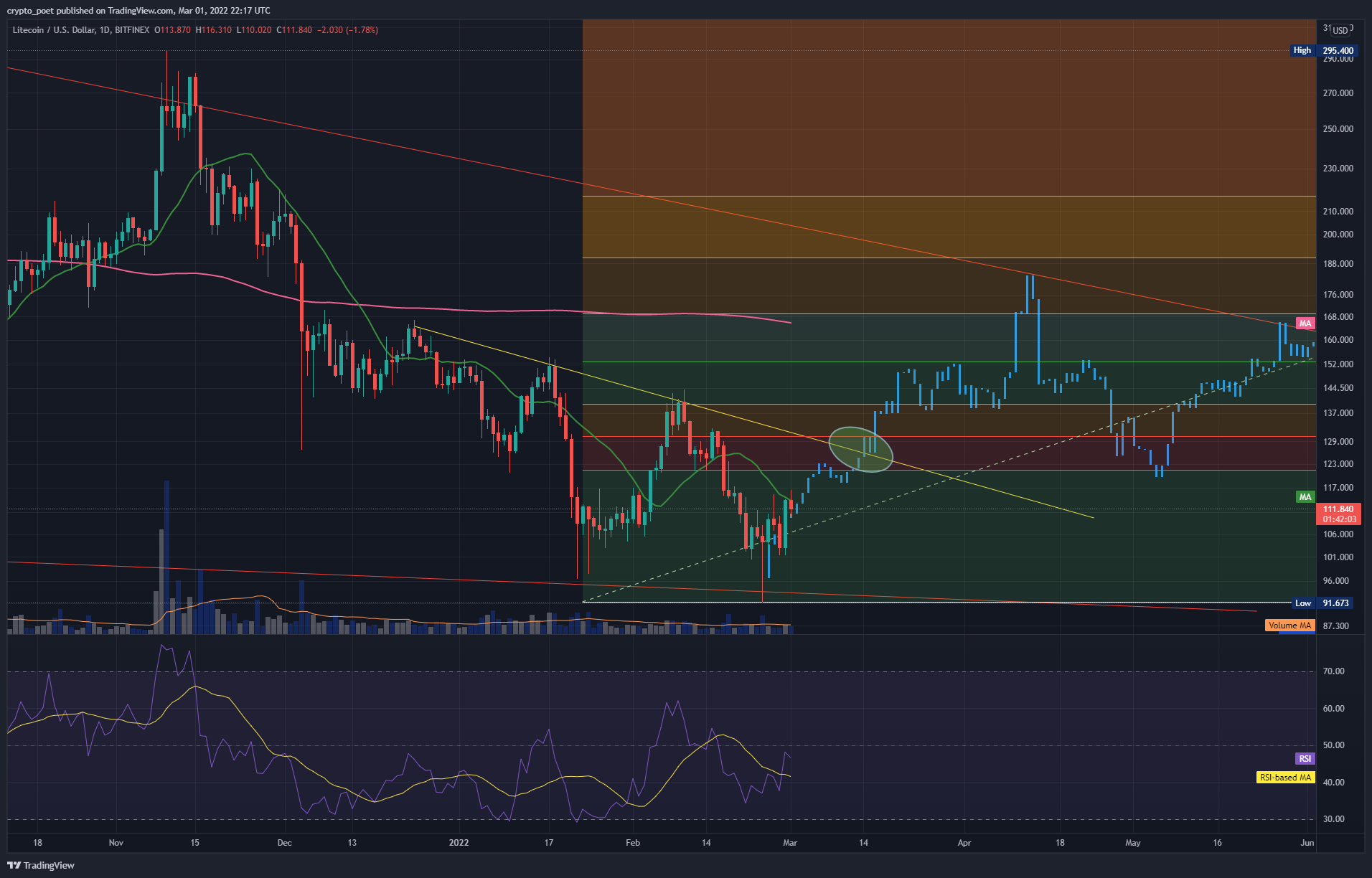Click the red current price label 111.840
The image size is (1372, 878).
tap(1338, 509)
